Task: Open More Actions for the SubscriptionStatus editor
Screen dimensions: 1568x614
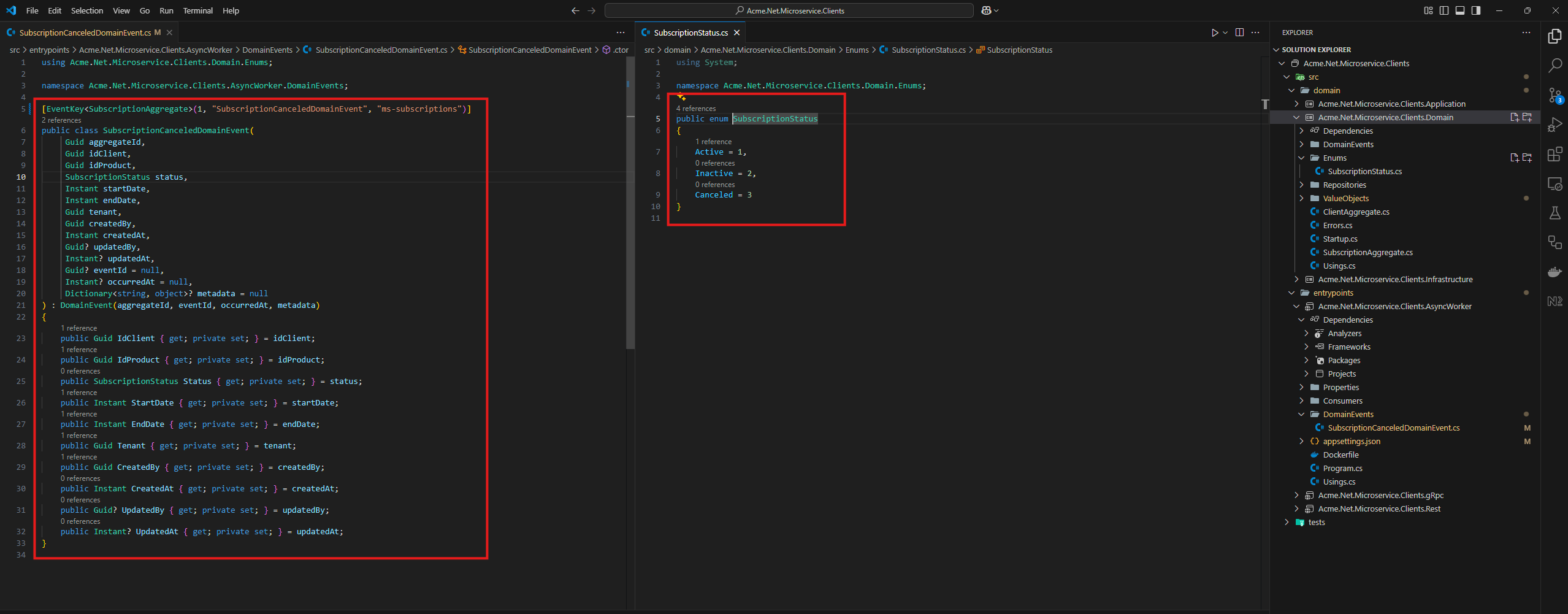Action: click(1255, 33)
